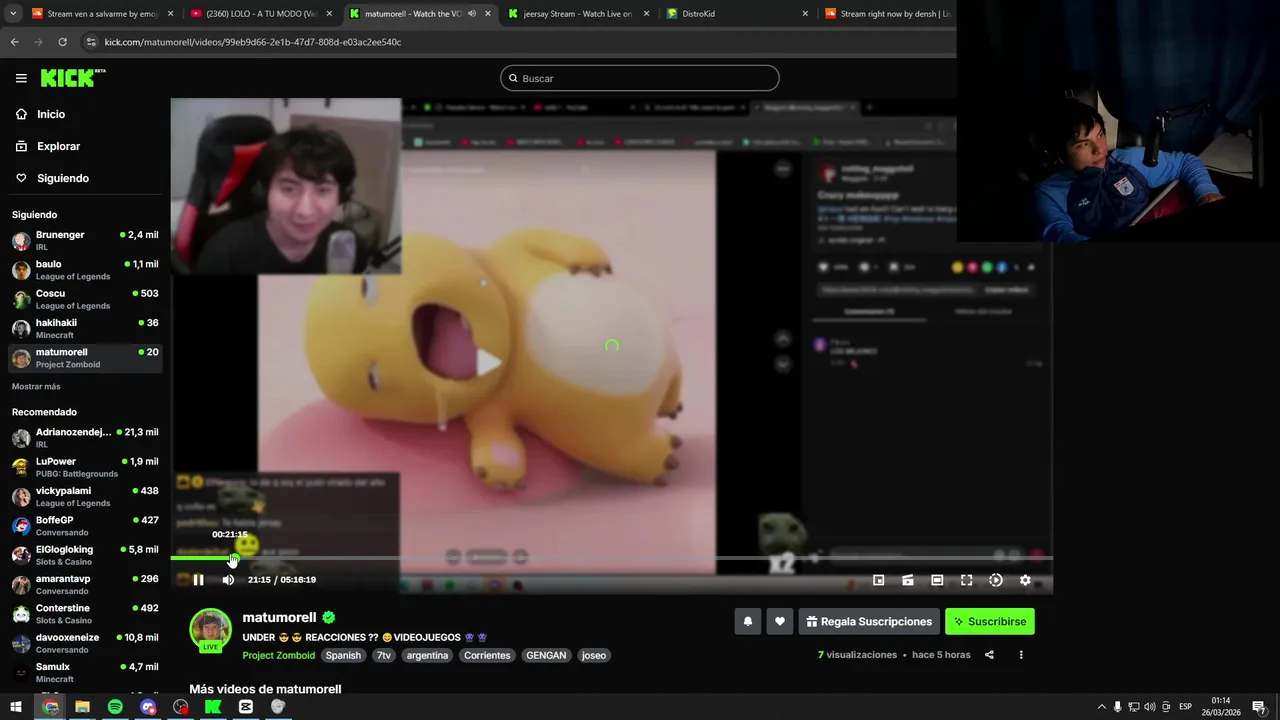Go back in browser history
1280x720 pixels.
(14, 42)
